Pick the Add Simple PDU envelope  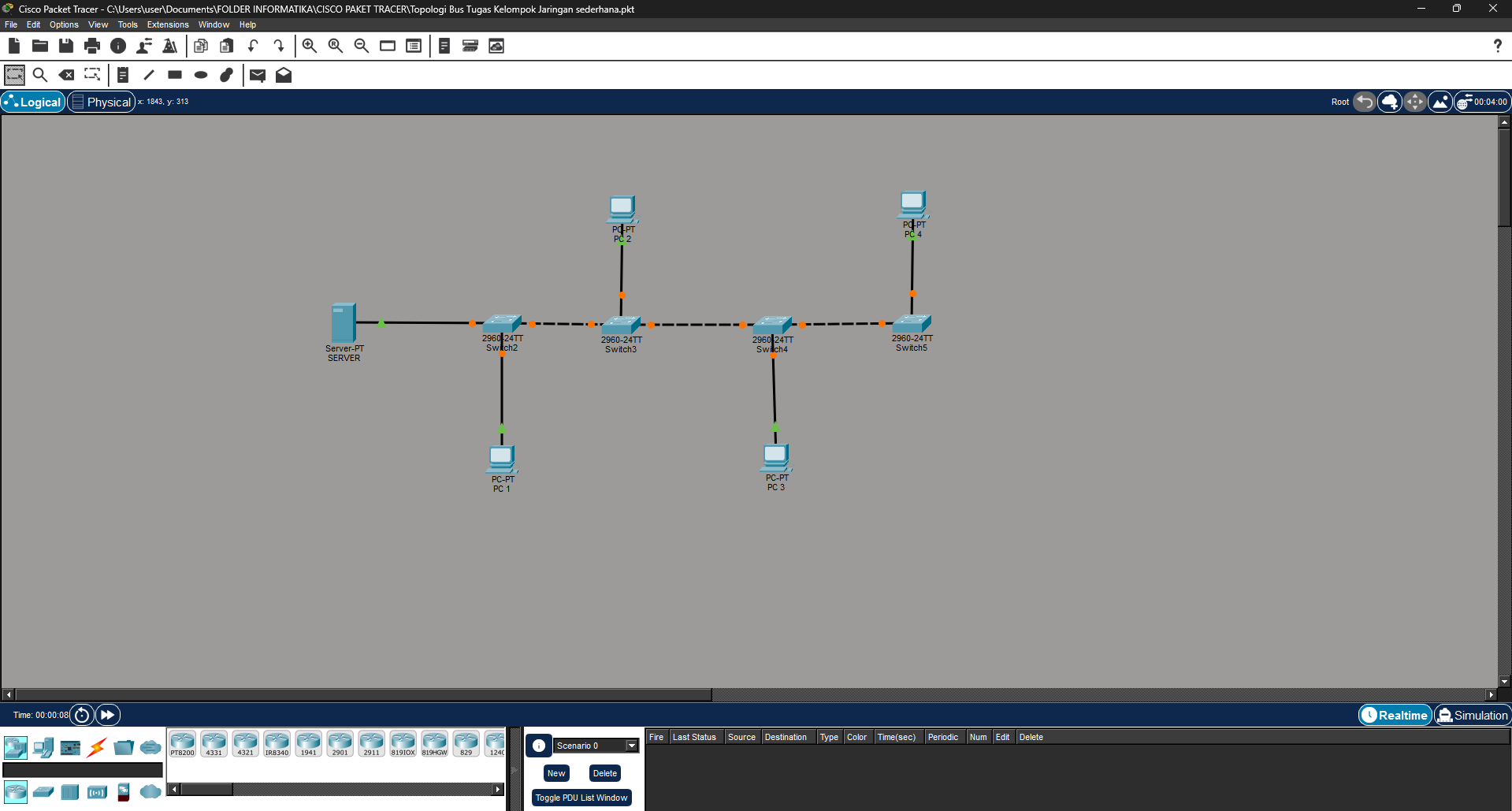(x=258, y=75)
